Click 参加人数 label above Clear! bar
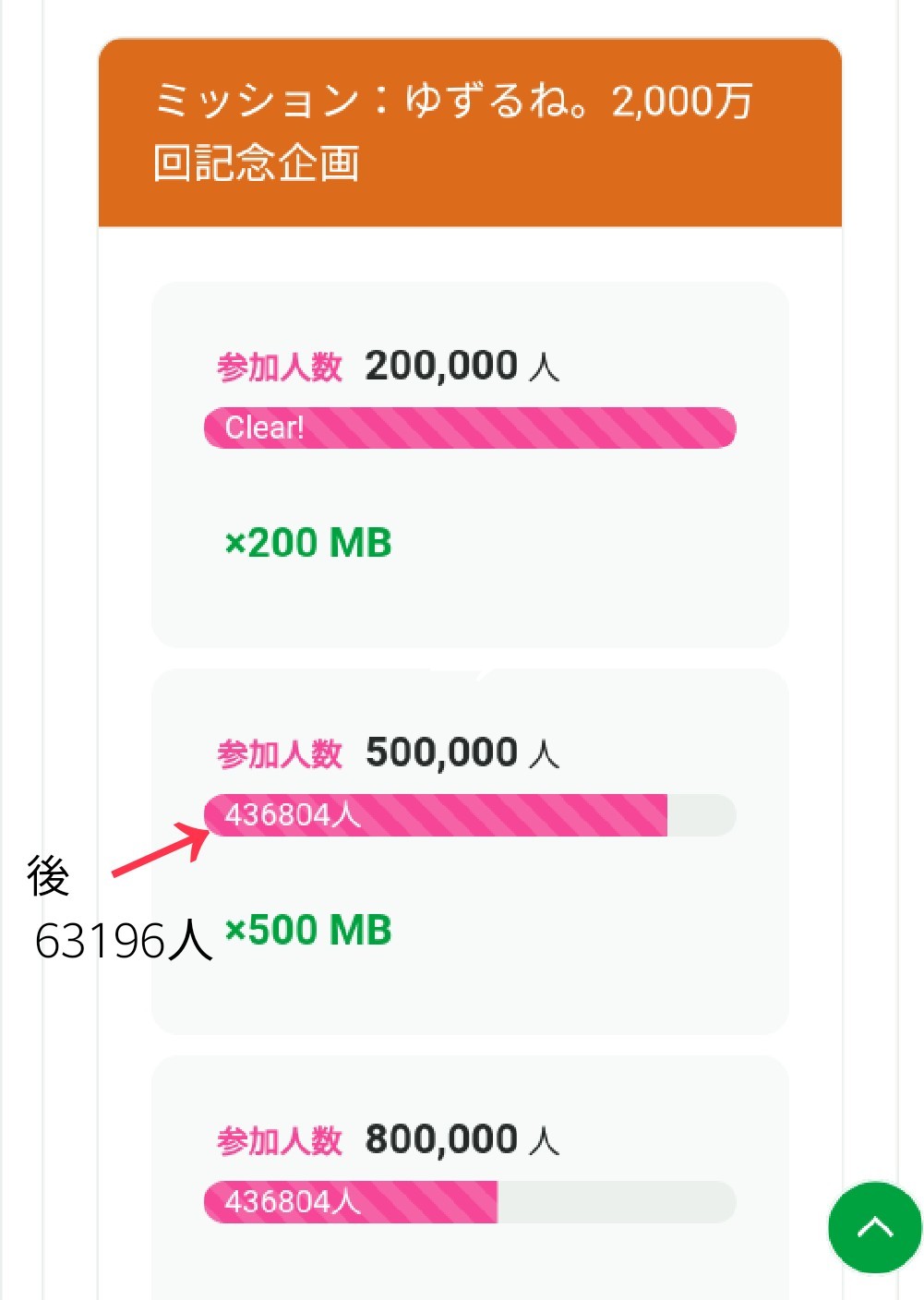The image size is (924, 1300). (x=280, y=367)
